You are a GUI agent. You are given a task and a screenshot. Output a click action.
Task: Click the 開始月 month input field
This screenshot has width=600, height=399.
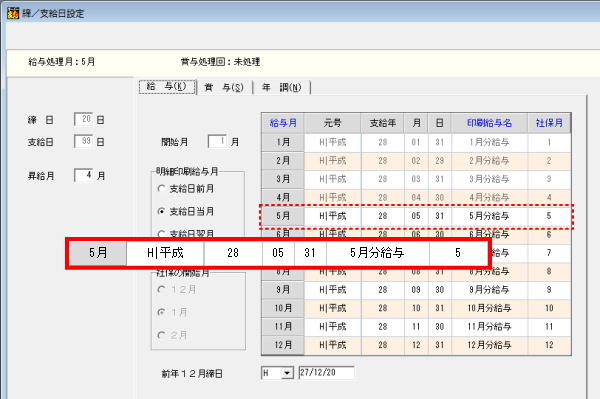click(x=217, y=142)
